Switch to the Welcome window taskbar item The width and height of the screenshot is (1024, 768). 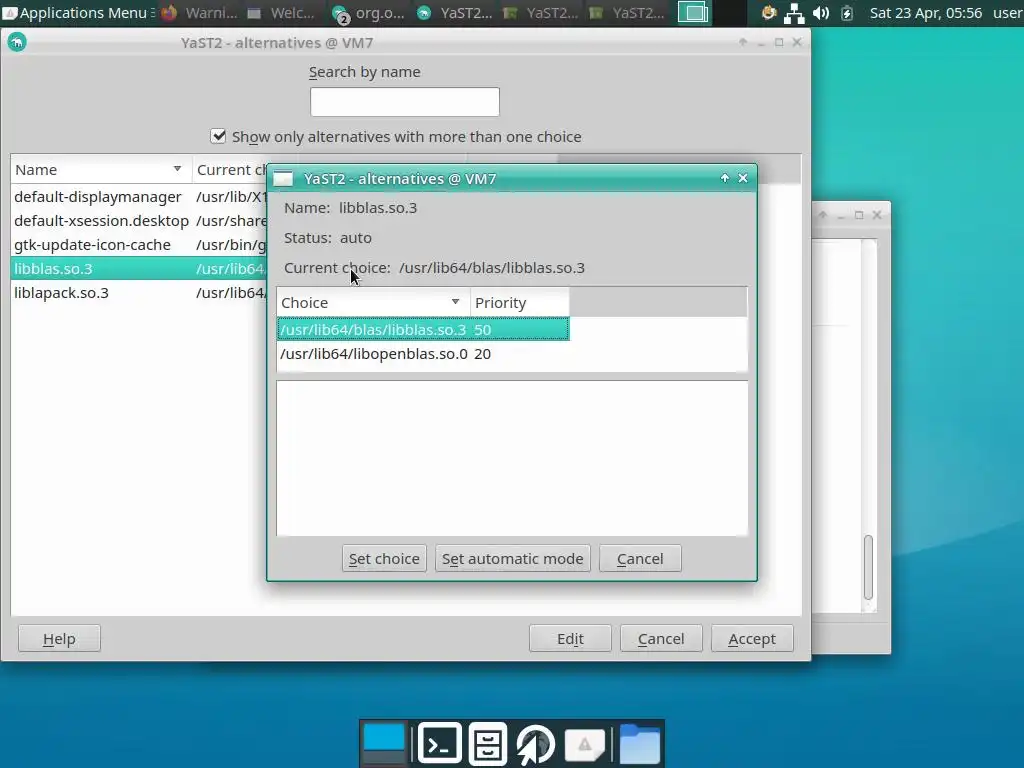coord(281,12)
